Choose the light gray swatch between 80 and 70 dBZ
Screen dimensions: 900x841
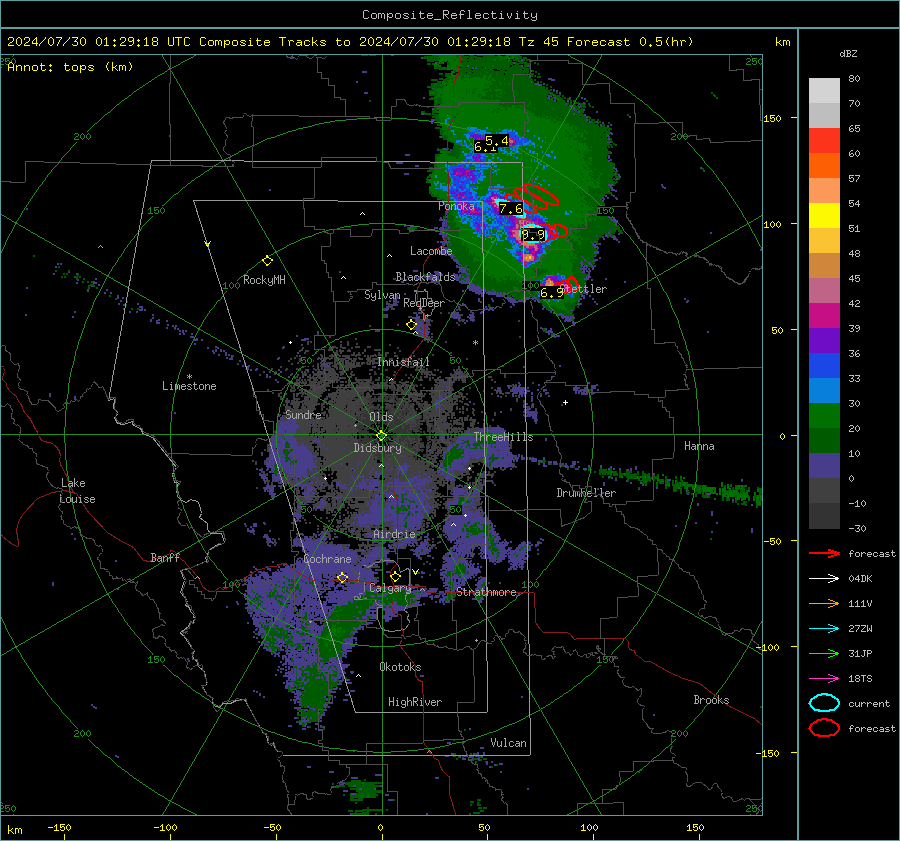coord(824,91)
